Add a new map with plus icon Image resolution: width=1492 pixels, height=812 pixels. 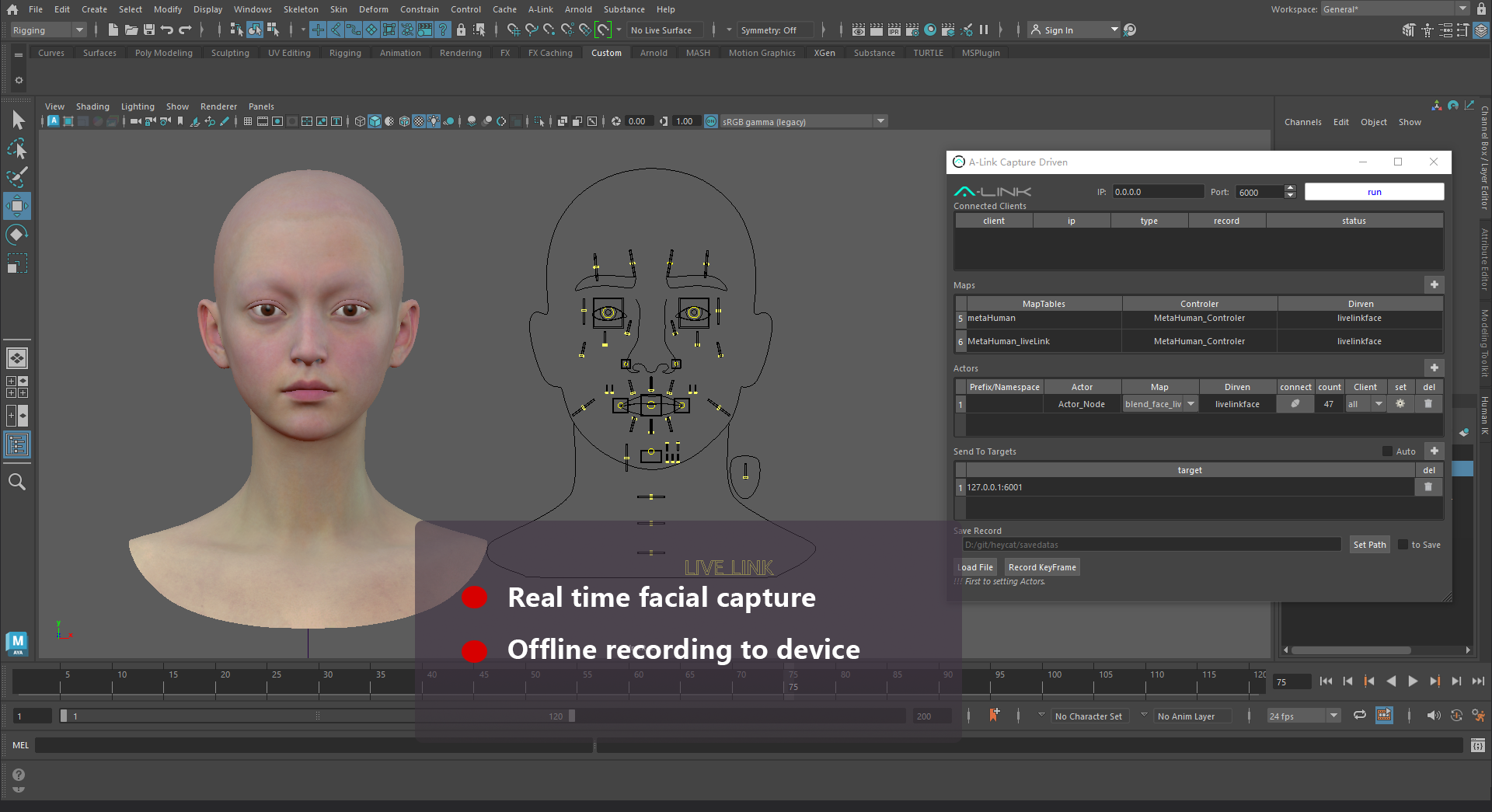tap(1434, 285)
